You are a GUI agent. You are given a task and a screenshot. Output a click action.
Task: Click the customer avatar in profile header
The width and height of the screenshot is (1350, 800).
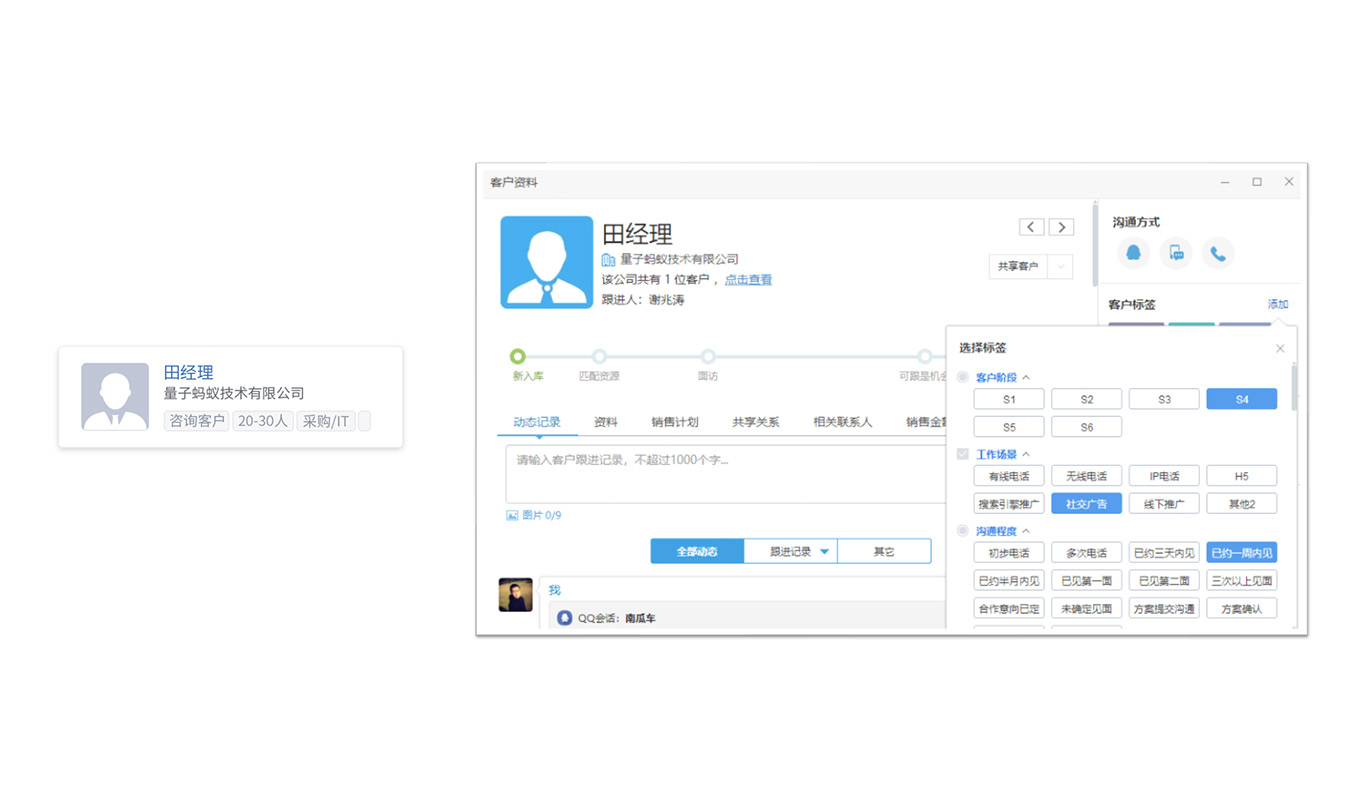tap(547, 262)
